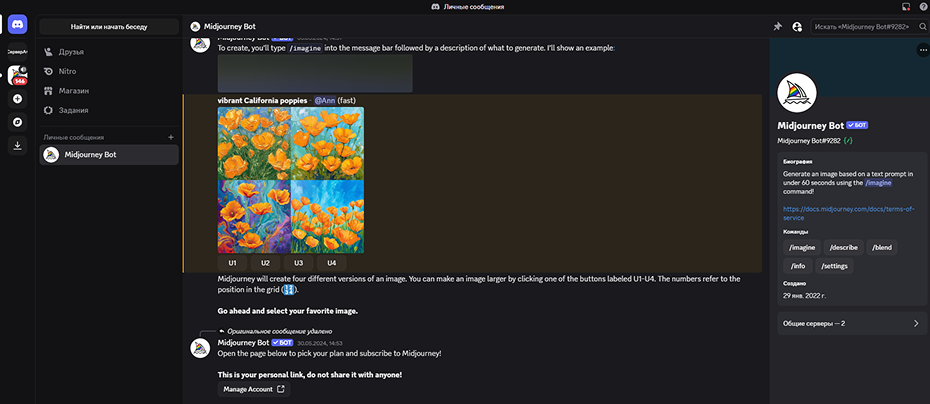This screenshot has height=404, width=930.
Task: Open the СерверАг server icon
Action: click(x=17, y=52)
